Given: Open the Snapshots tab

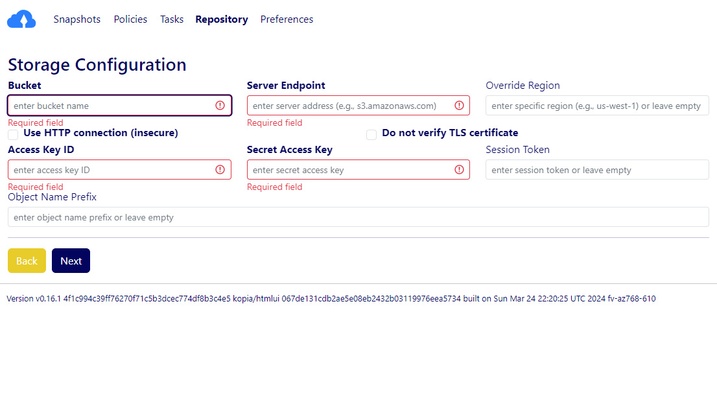Looking at the screenshot, I should [x=76, y=19].
